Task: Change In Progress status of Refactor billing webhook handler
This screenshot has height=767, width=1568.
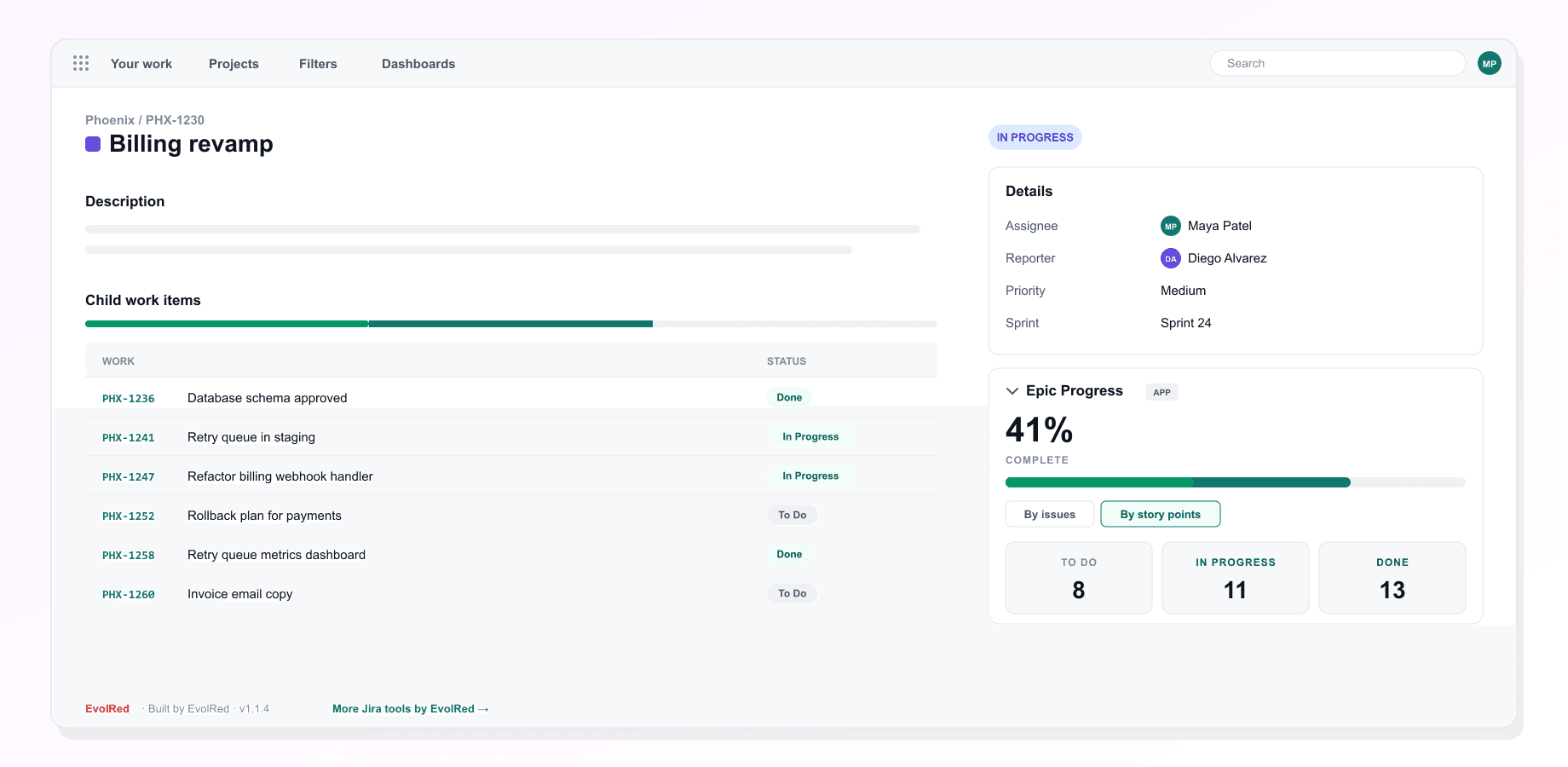Action: click(810, 476)
